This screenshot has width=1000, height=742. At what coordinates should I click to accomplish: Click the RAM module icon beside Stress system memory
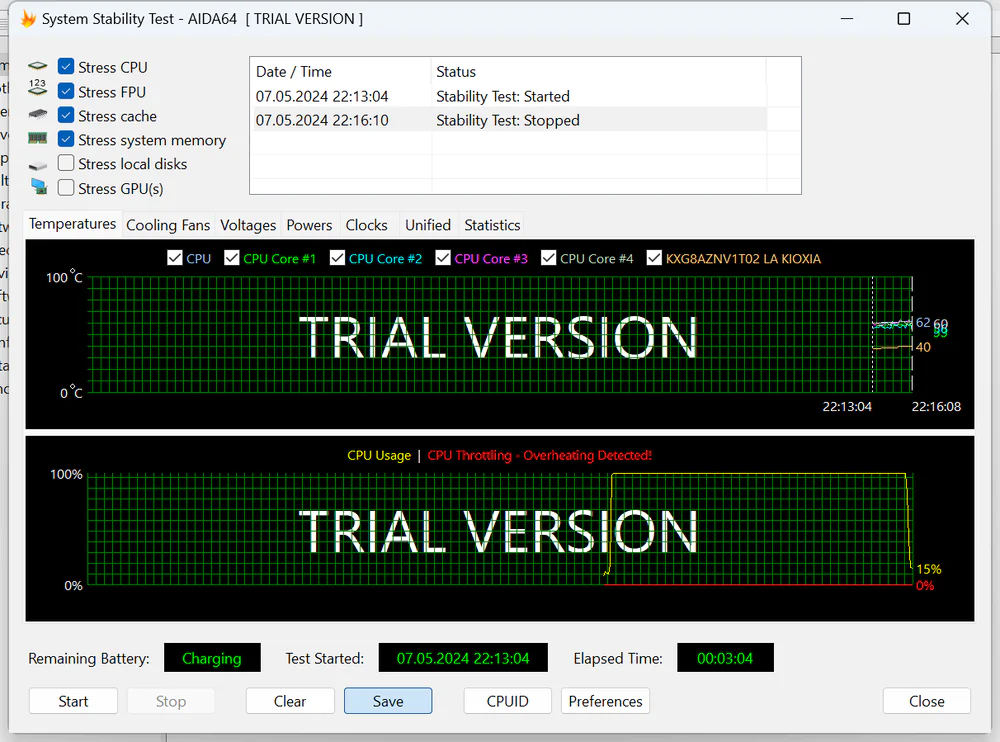click(38, 138)
